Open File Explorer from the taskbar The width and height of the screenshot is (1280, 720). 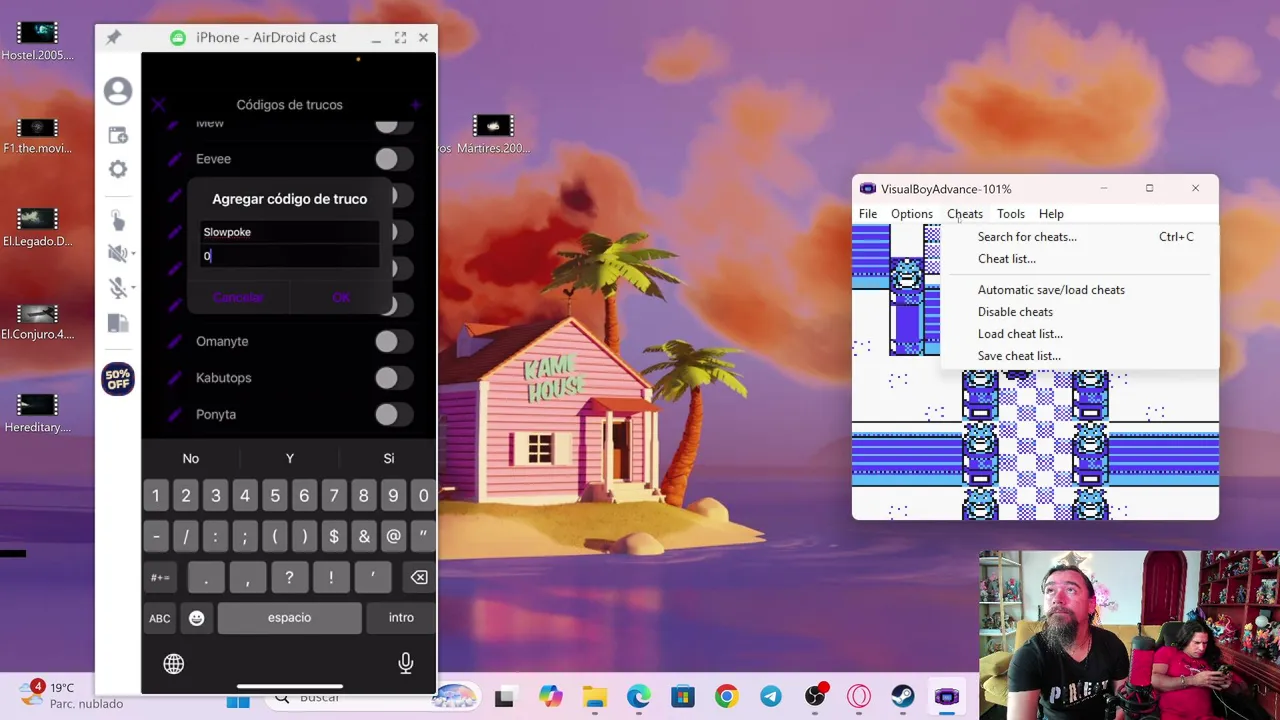595,697
